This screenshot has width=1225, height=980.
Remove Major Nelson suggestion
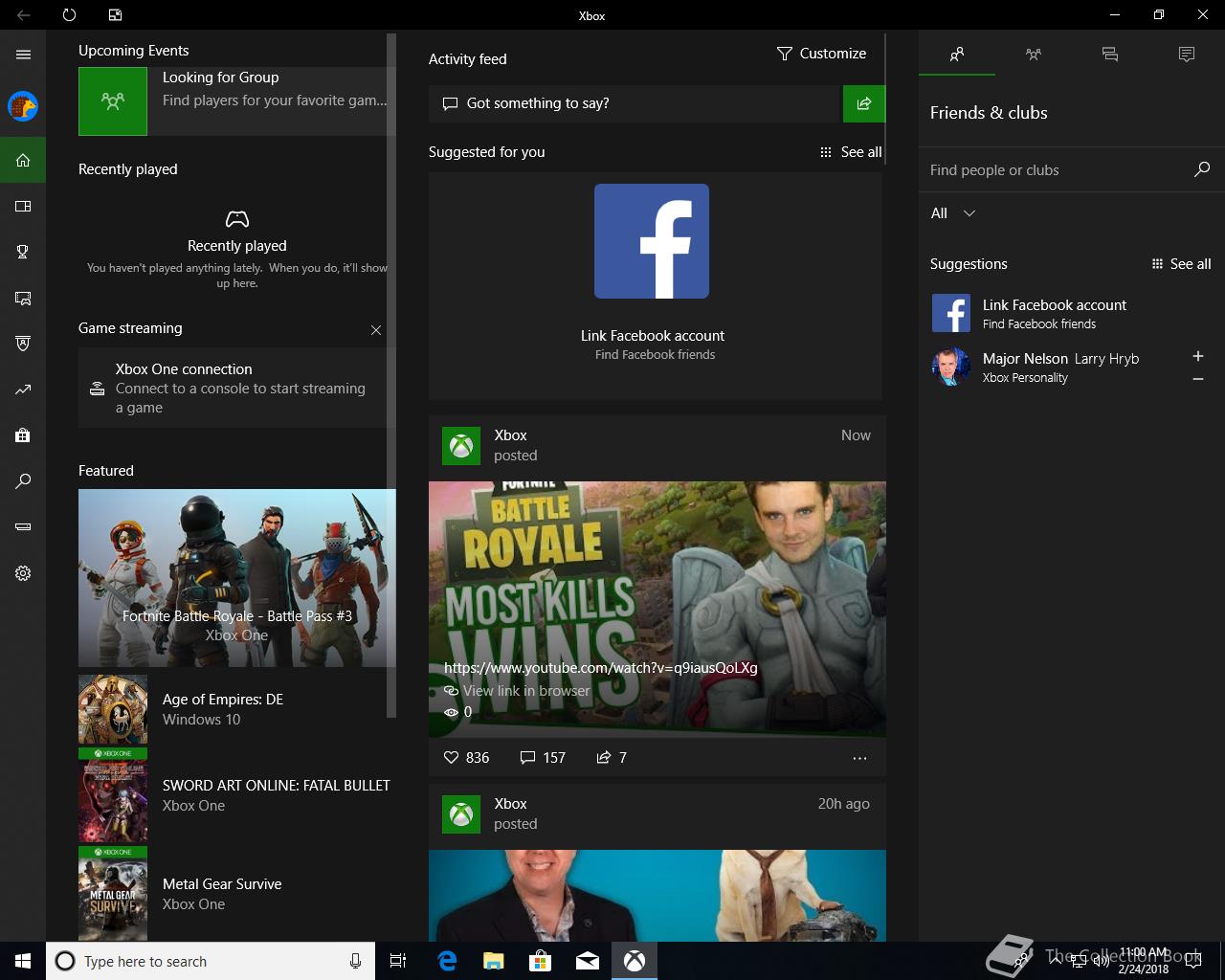click(1197, 379)
